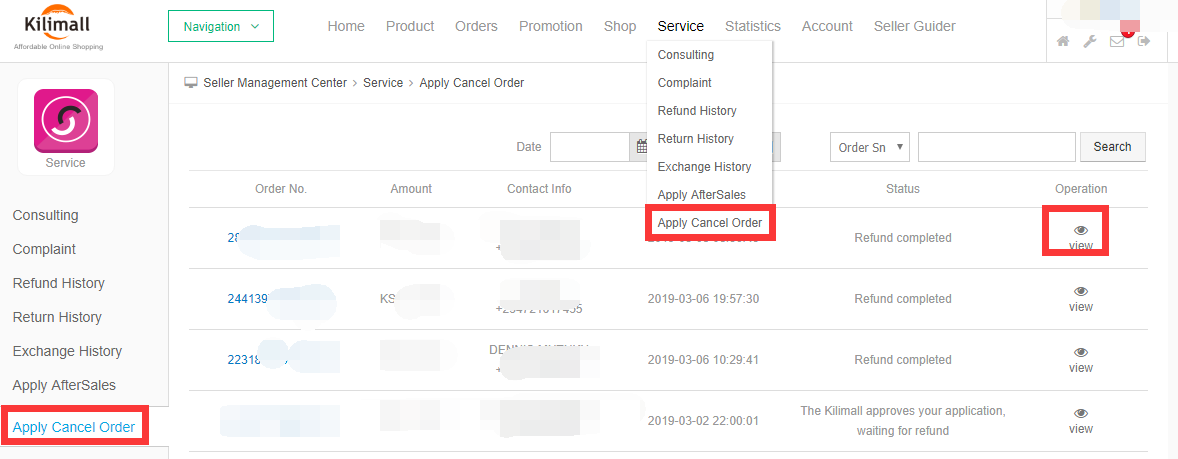Expand the Navigation dropdown button

click(x=221, y=26)
